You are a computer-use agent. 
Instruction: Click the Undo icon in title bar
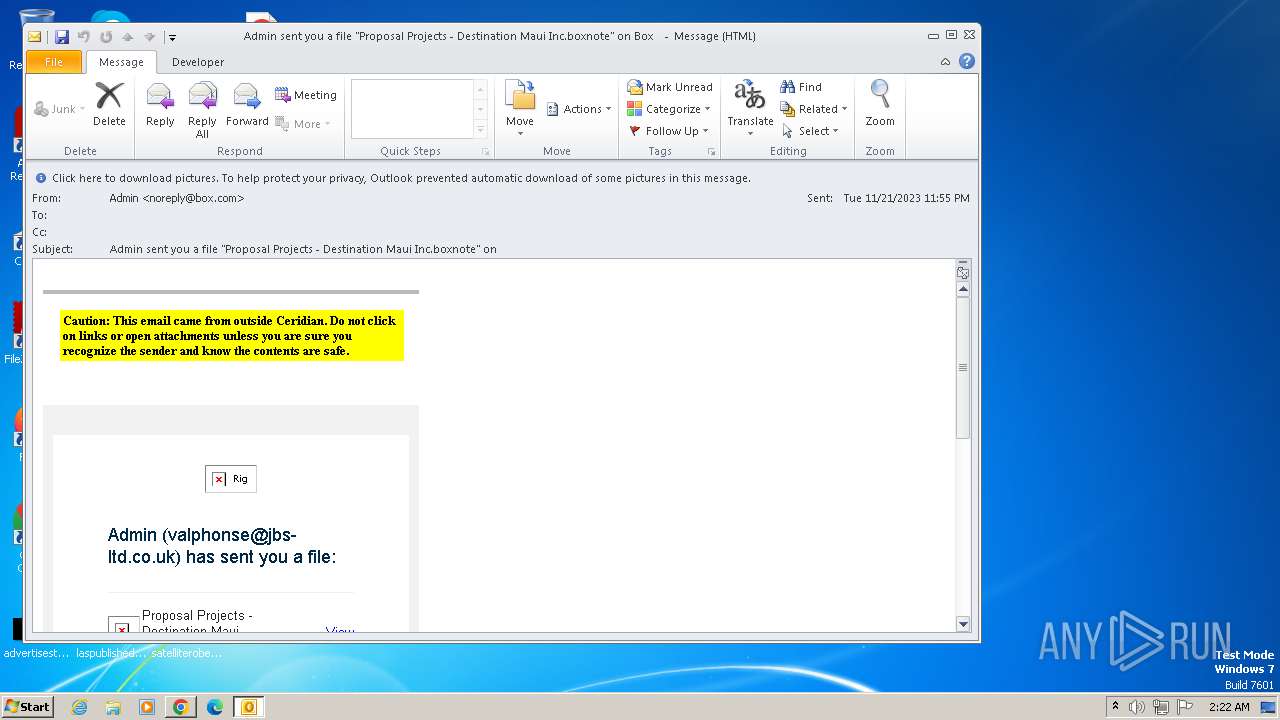[84, 37]
